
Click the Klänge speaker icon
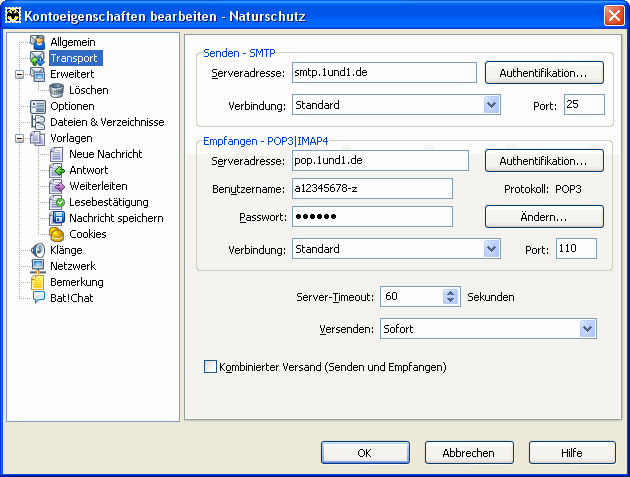38,250
